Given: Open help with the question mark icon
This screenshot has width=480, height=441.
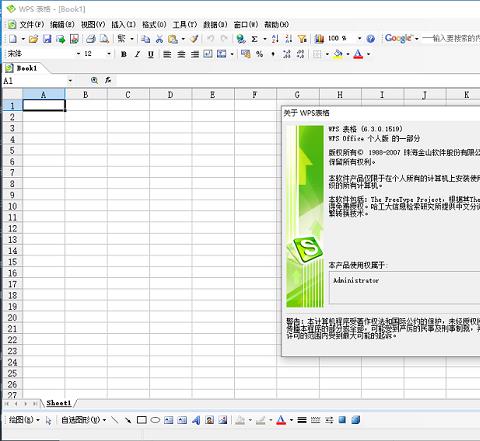Looking at the screenshot, I should pos(371,39).
